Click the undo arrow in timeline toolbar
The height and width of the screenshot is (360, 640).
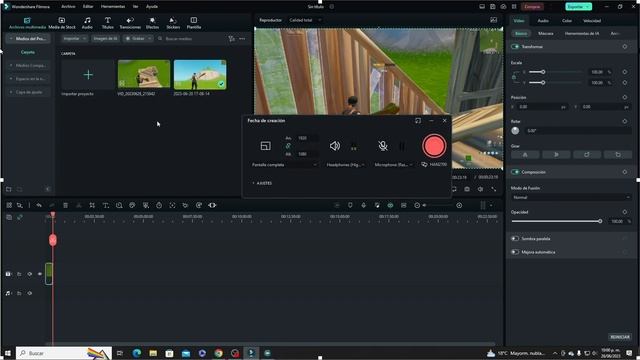39,205
